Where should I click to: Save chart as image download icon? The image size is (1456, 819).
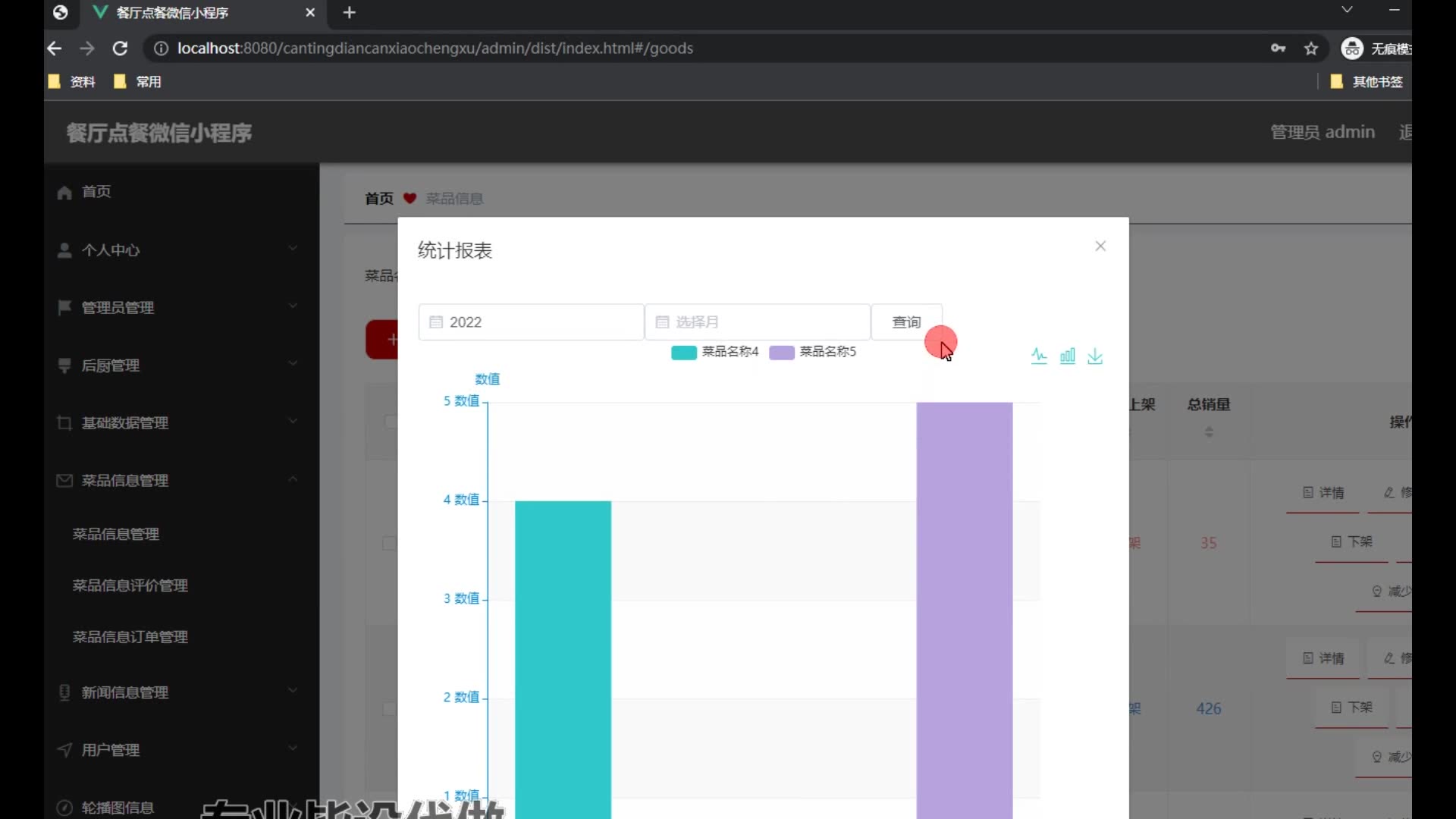1095,356
